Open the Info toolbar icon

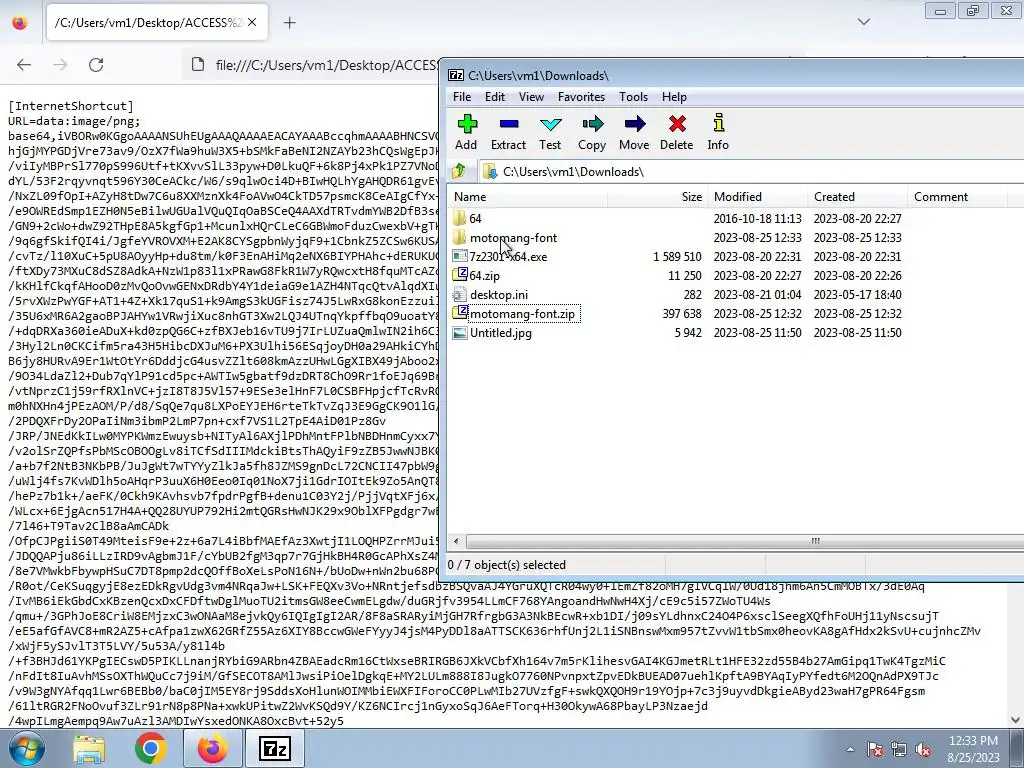point(718,123)
